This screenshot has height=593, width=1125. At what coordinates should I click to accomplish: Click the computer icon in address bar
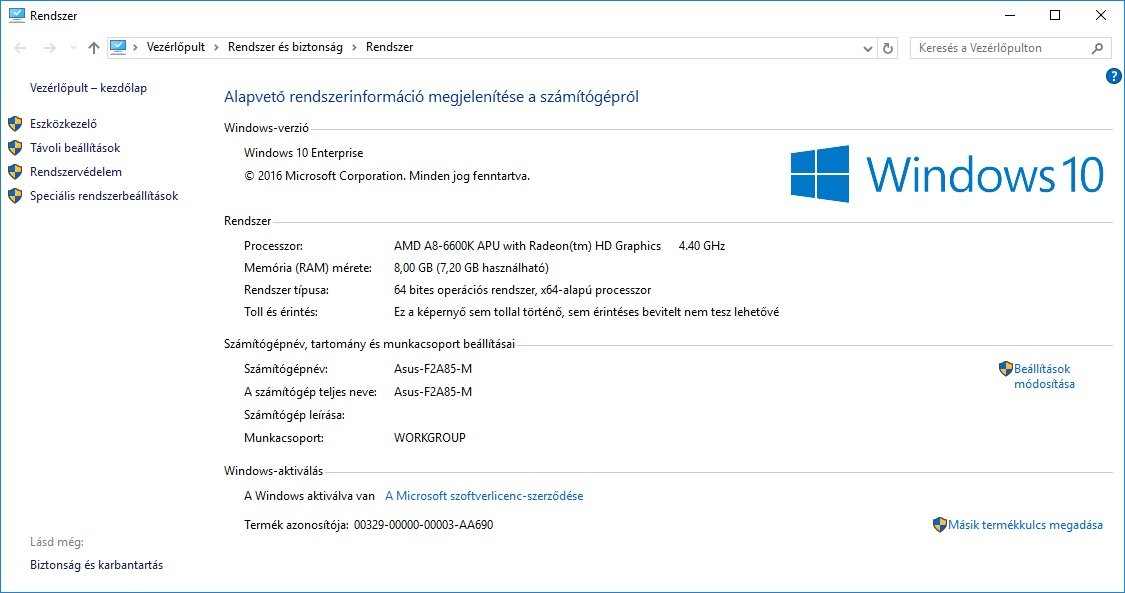coord(118,47)
